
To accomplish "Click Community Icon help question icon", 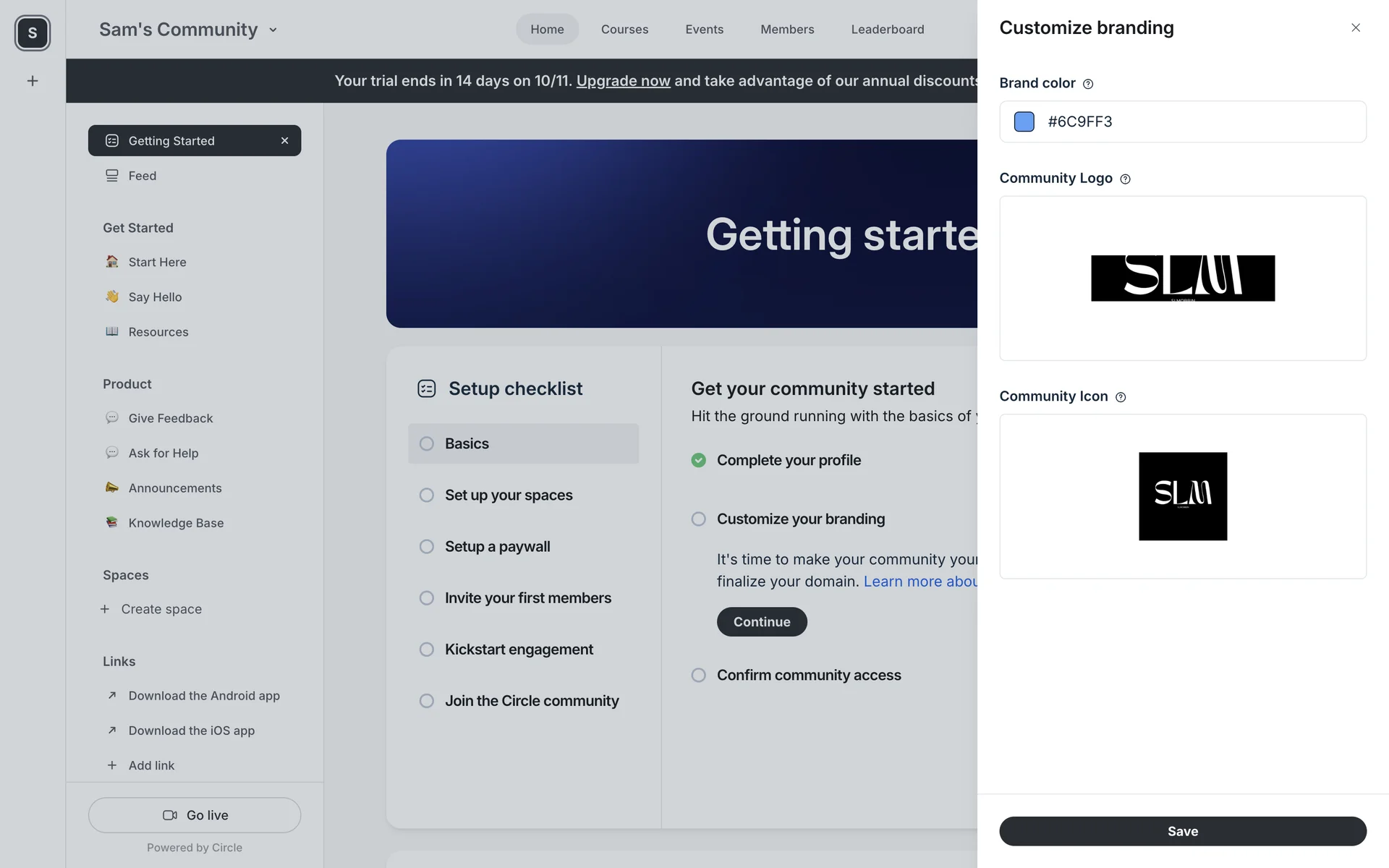I will point(1121,397).
